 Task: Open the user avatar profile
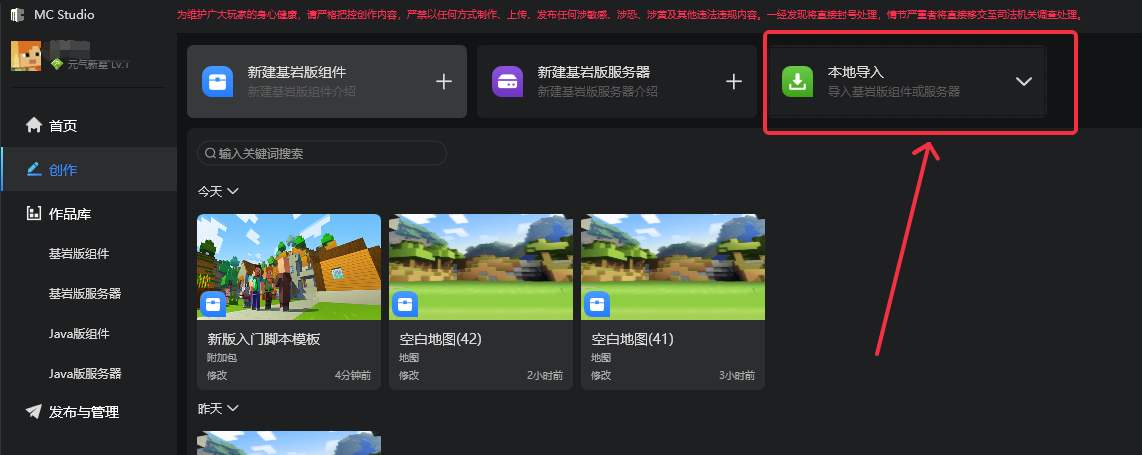tap(25, 56)
